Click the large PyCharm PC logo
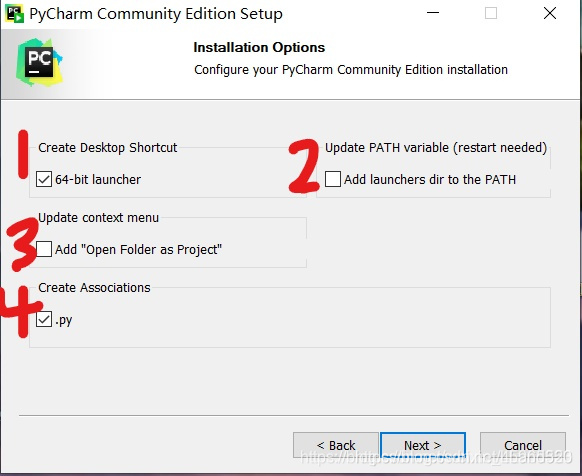The width and height of the screenshot is (582, 476). (x=39, y=62)
